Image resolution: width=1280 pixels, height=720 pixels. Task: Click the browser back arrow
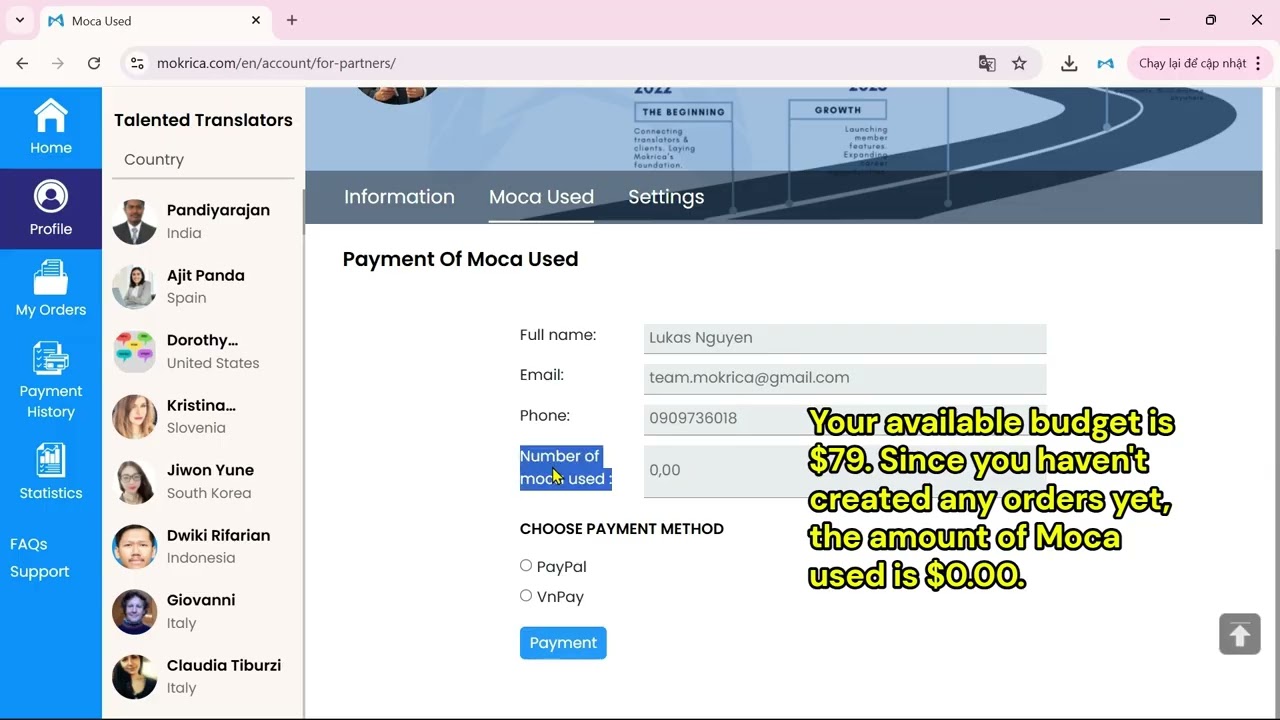pos(22,63)
